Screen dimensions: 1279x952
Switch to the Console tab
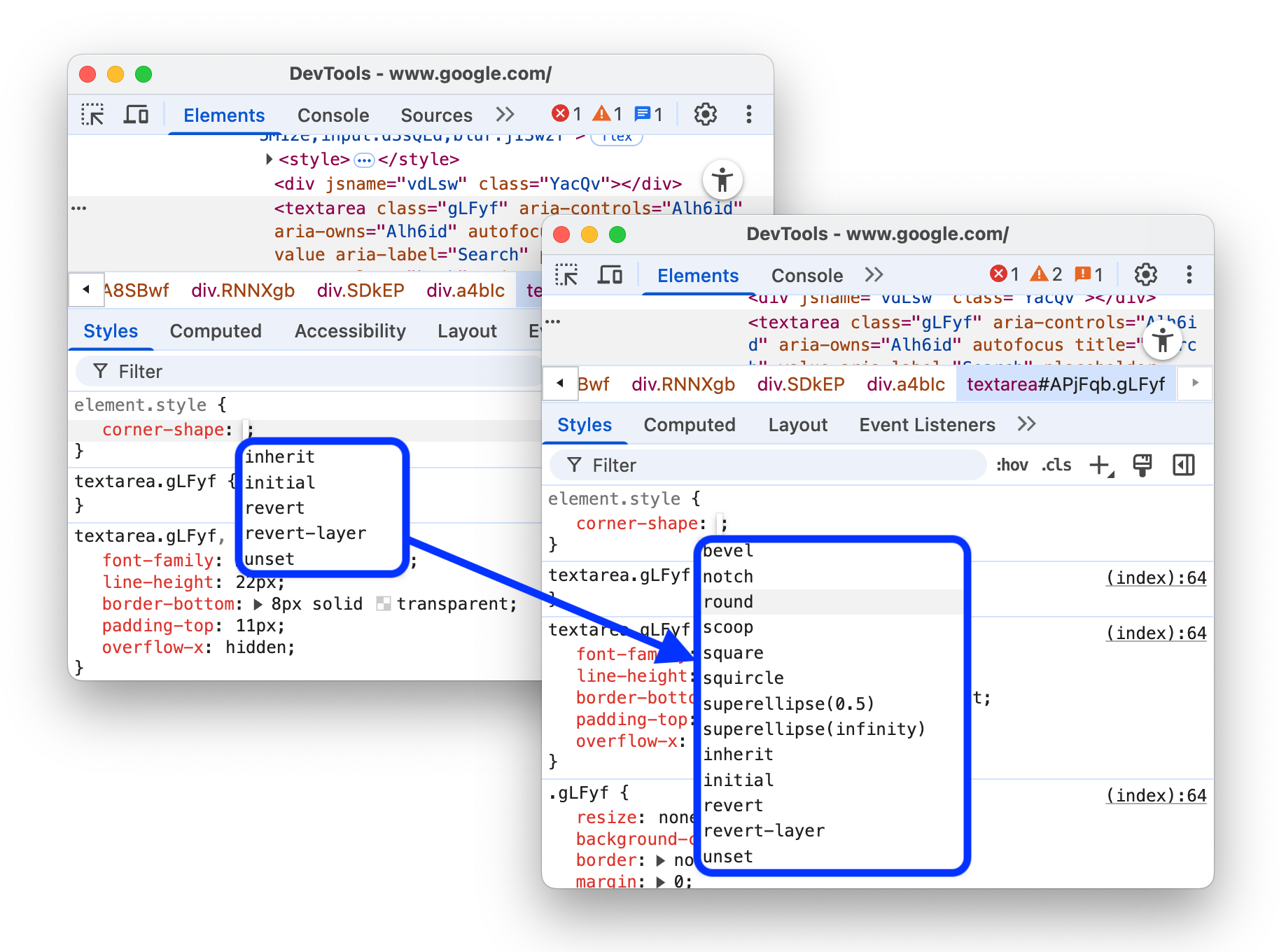(x=807, y=275)
